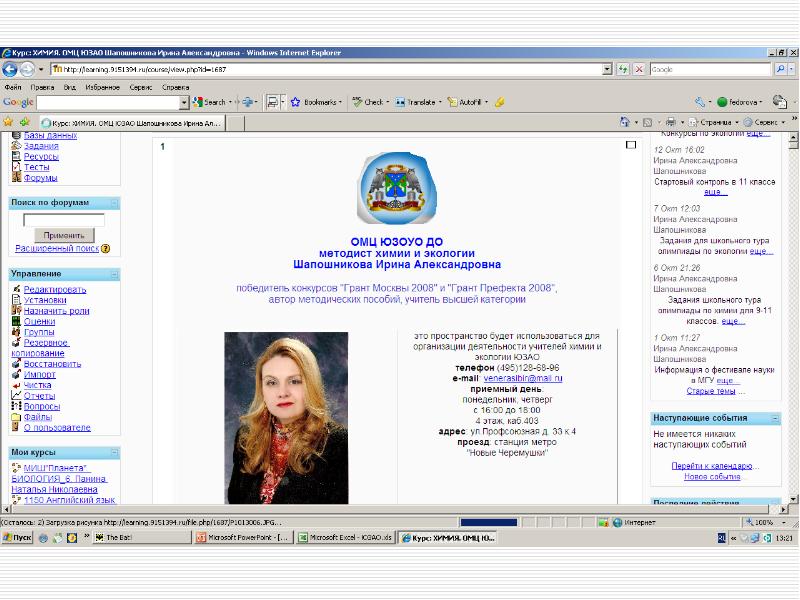The height and width of the screenshot is (600, 800).
Task: Open the Назначить роли link
Action: coord(57,311)
